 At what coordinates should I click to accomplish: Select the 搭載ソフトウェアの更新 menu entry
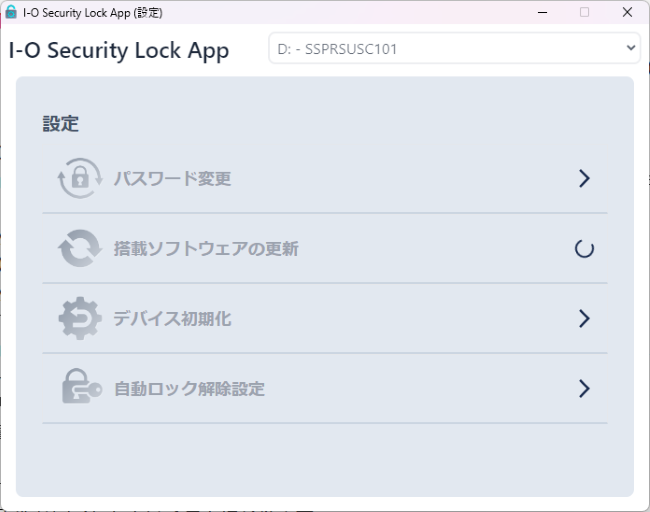(205, 249)
